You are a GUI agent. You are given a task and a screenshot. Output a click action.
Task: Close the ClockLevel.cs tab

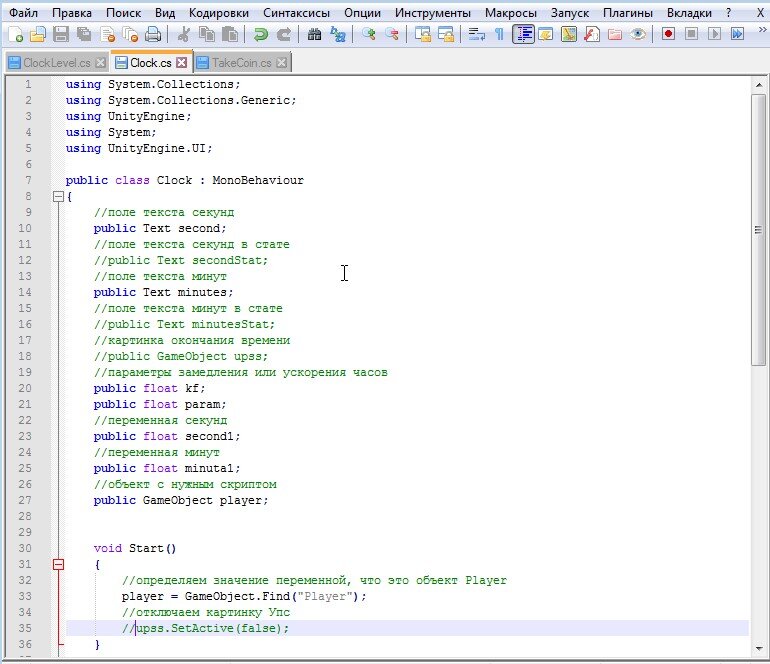pyautogui.click(x=100, y=63)
